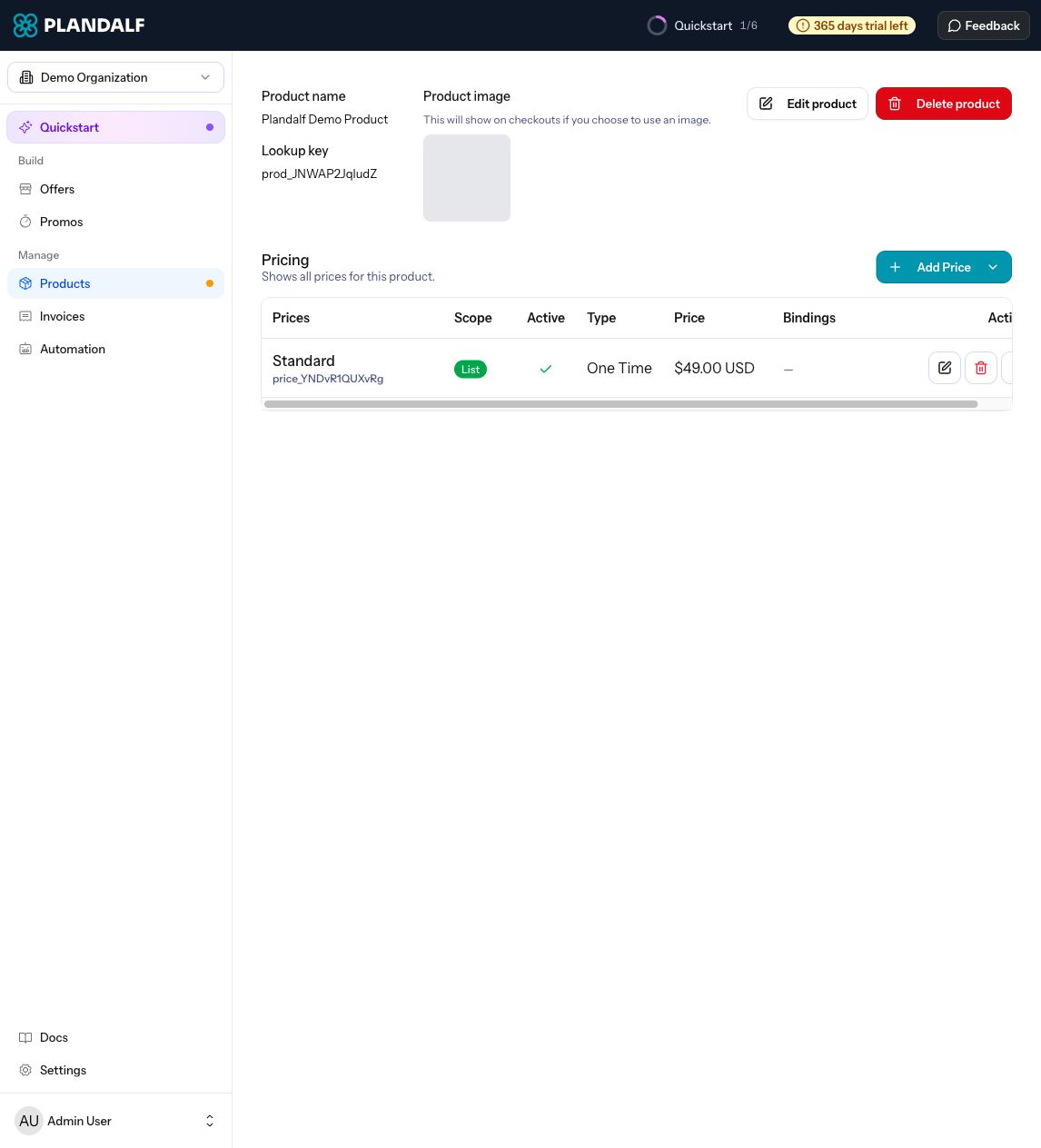Click the AU avatar
This screenshot has height=1148, width=1041.
click(x=29, y=1121)
